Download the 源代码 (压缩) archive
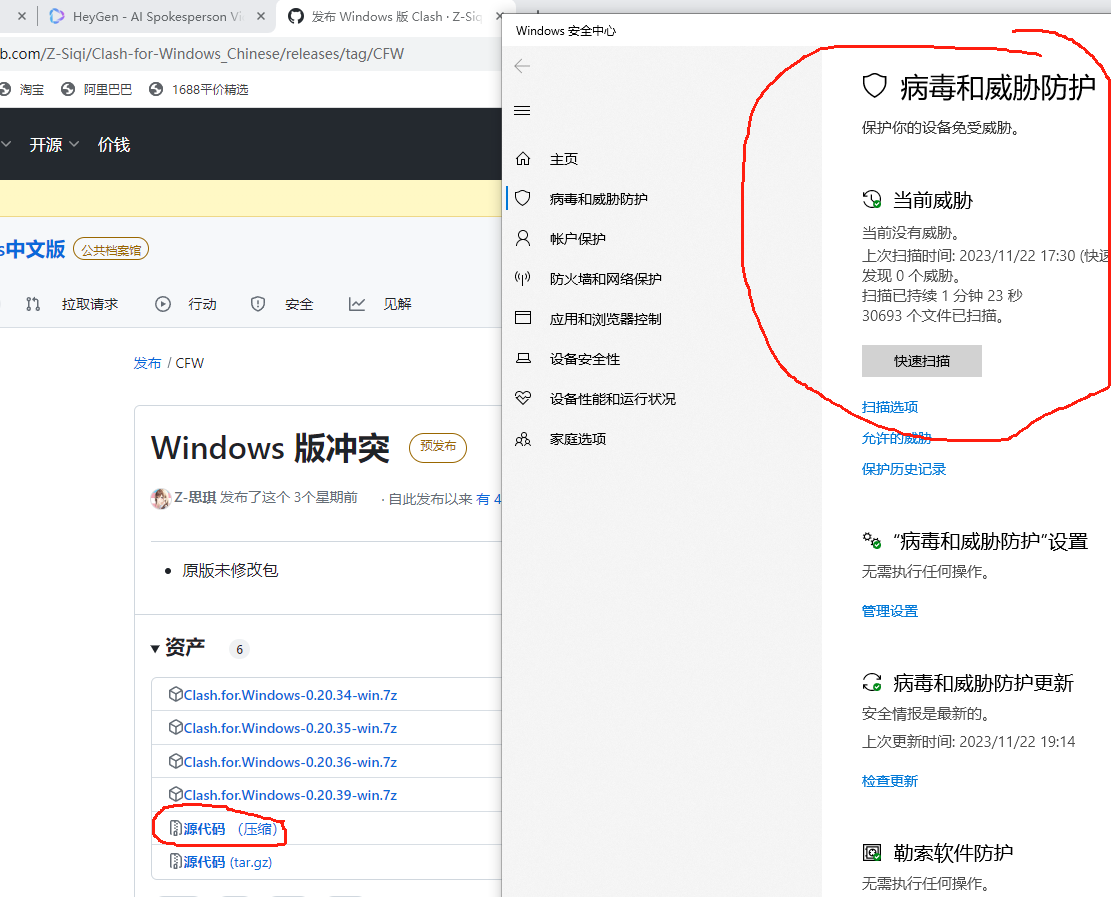1111x897 pixels. point(230,828)
